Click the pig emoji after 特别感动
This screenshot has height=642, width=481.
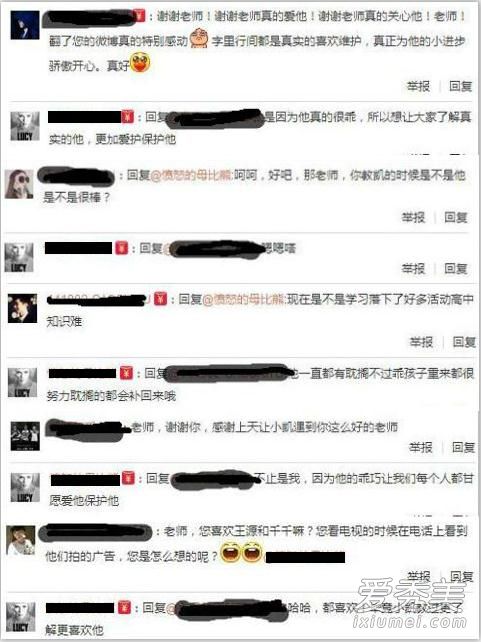coord(199,38)
